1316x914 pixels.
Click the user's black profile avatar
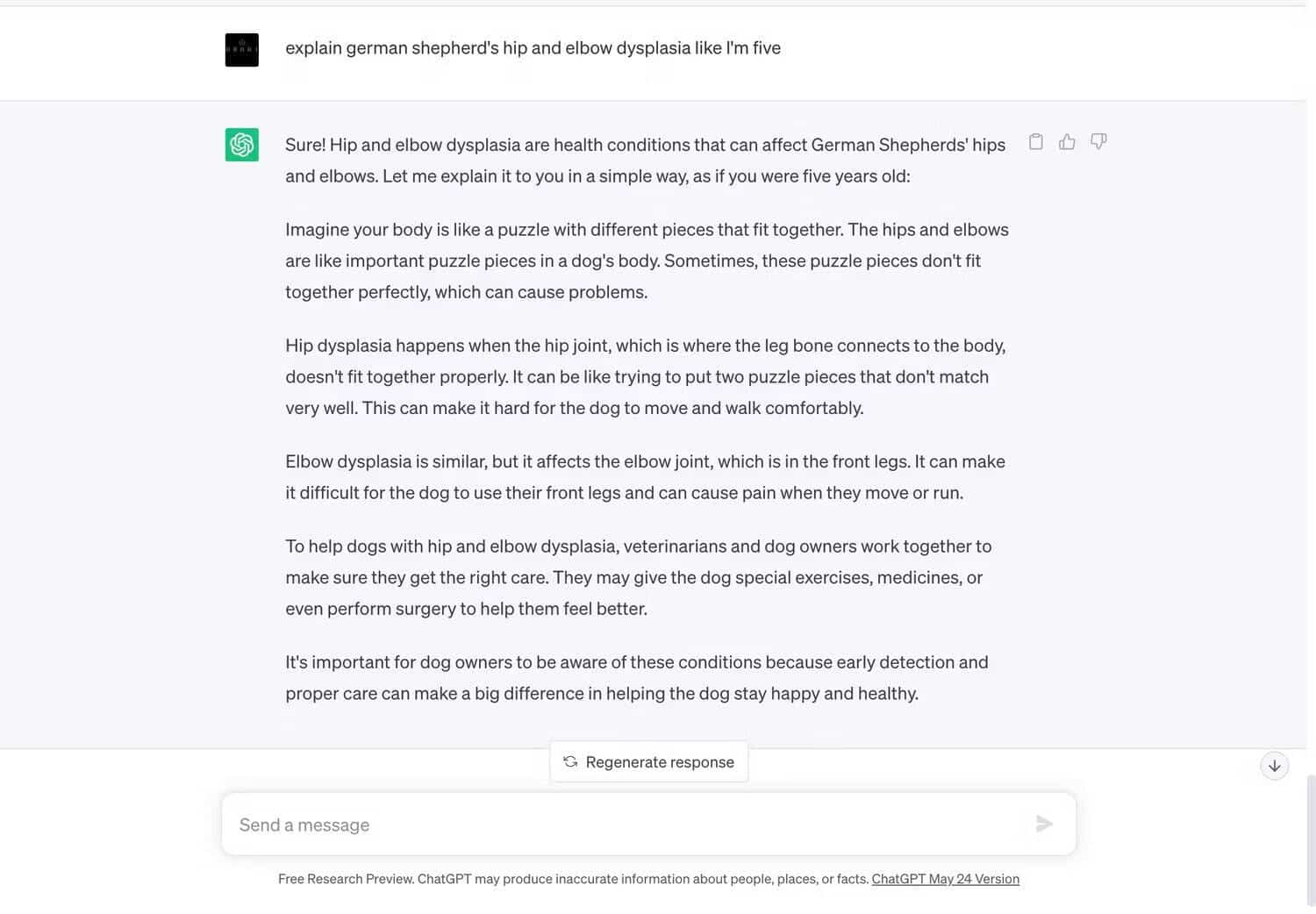[242, 50]
